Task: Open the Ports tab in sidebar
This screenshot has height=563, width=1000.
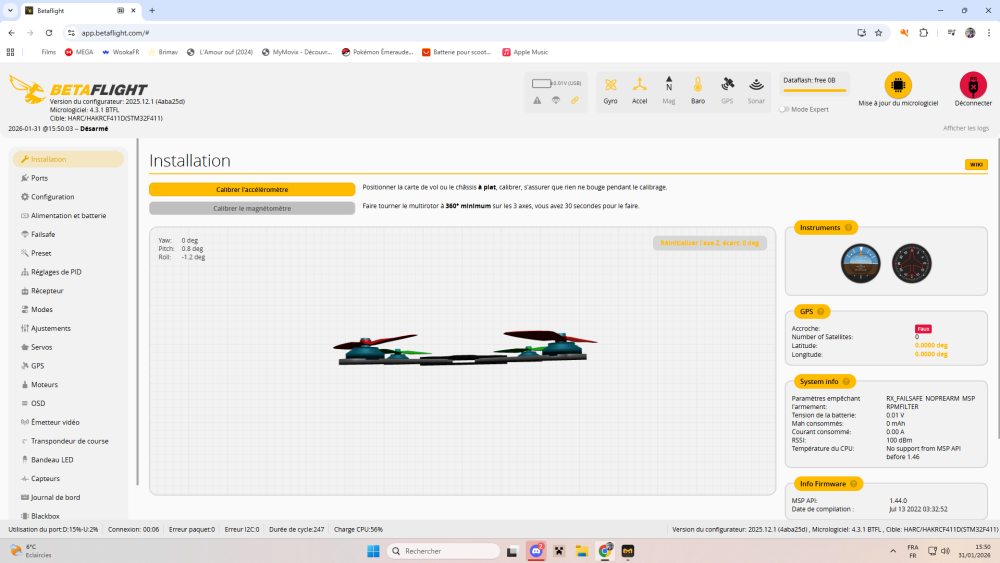Action: [x=39, y=178]
